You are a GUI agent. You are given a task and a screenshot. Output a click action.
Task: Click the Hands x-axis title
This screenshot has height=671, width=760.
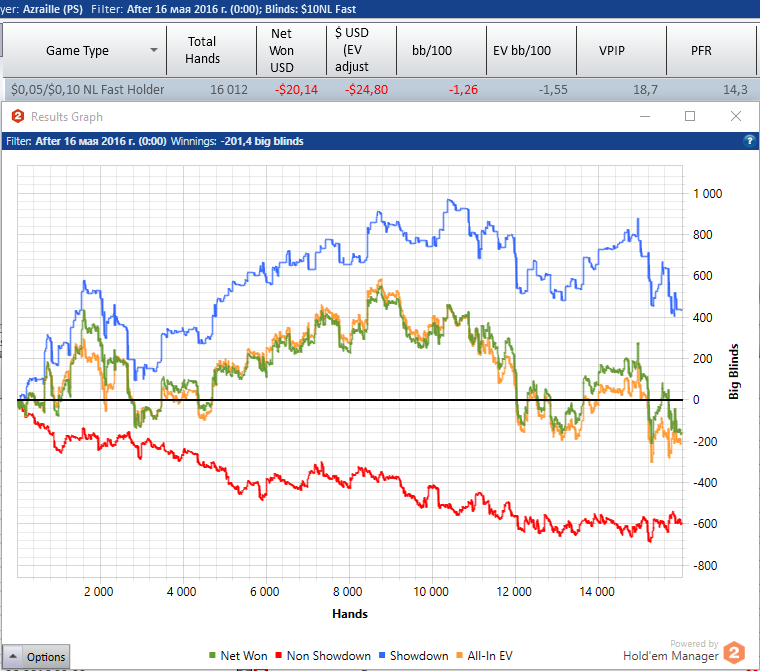click(x=350, y=614)
